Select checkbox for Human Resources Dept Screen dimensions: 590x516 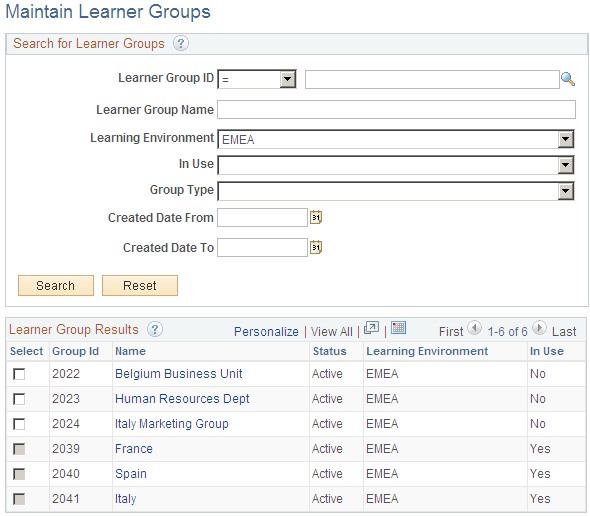click(19, 399)
